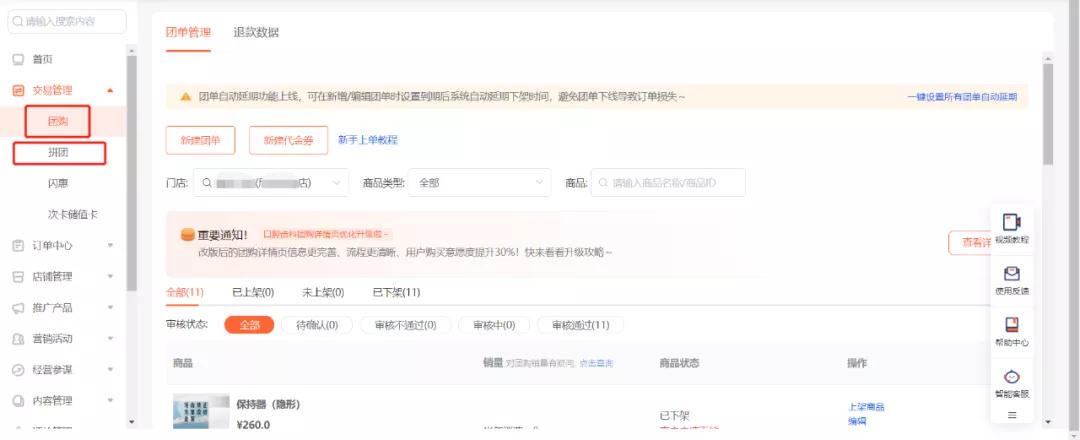
Task: Click the 经营参谋 icon in sidebar
Action: 19,370
